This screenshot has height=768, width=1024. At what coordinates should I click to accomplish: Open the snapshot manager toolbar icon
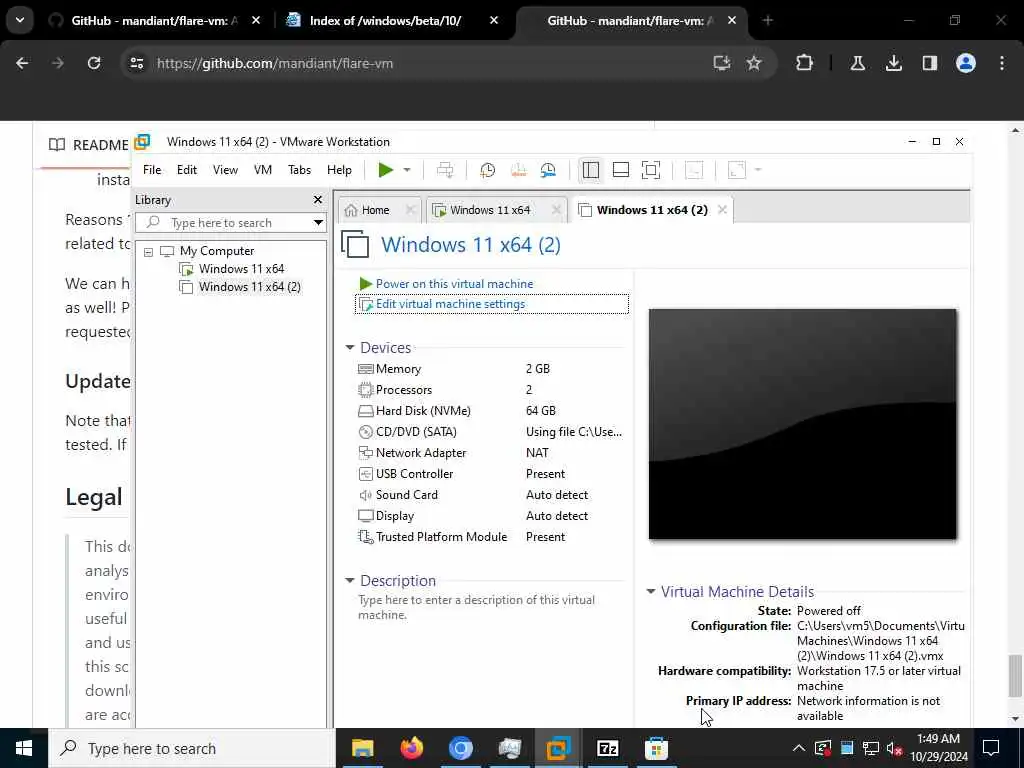(x=549, y=170)
